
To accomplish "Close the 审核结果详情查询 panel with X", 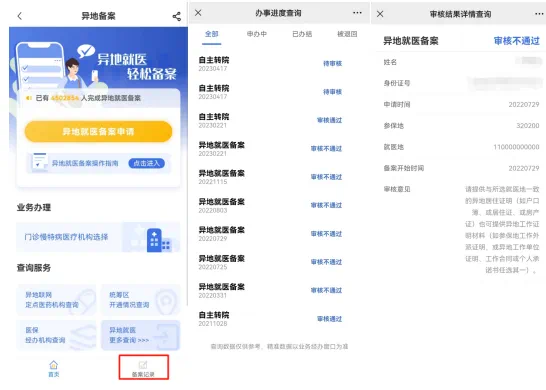I will (380, 14).
